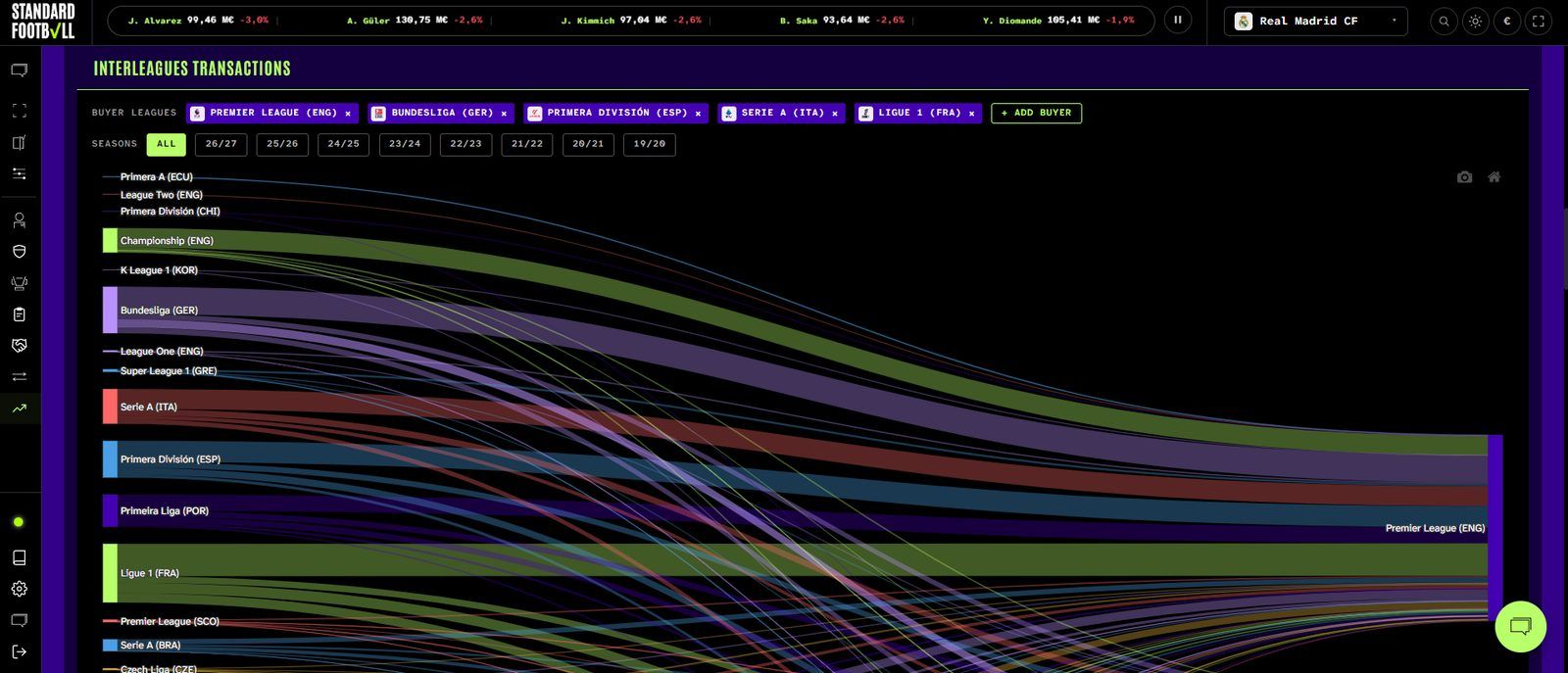Pause the player ticker
Screen dimensions: 1568x673
pyautogui.click(x=1178, y=20)
